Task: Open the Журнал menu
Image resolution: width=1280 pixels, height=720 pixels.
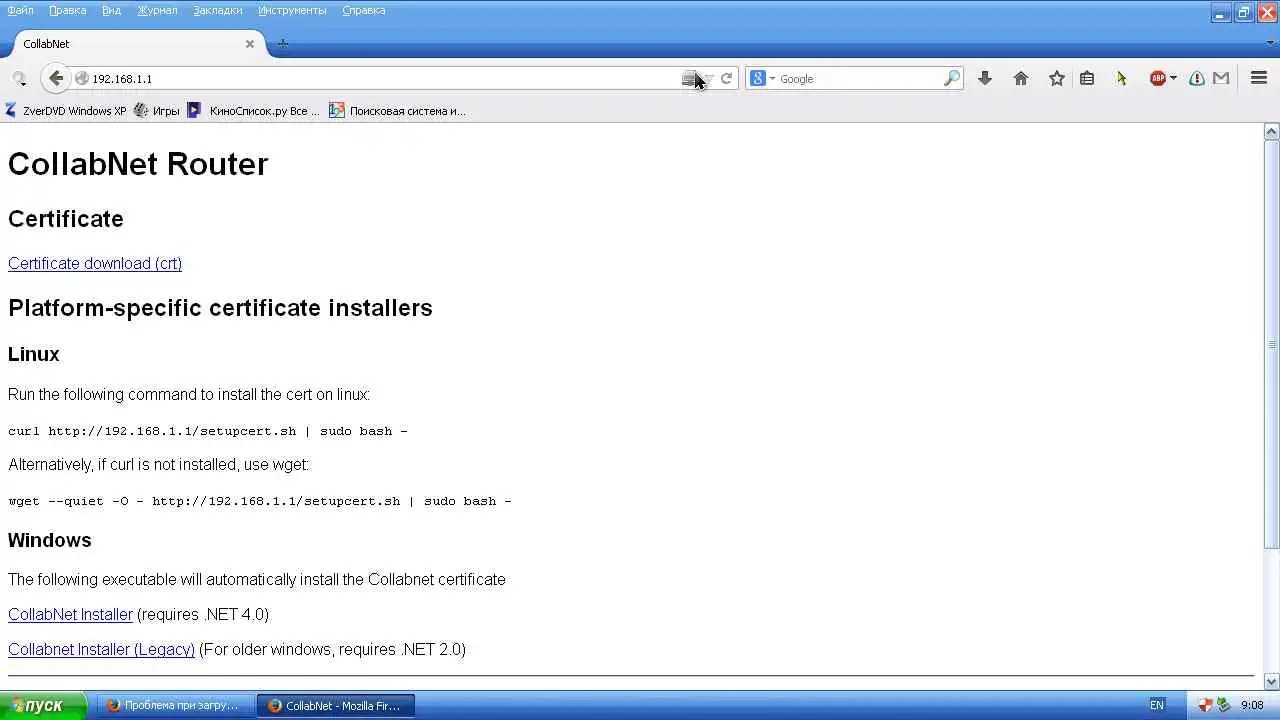Action: point(157,10)
